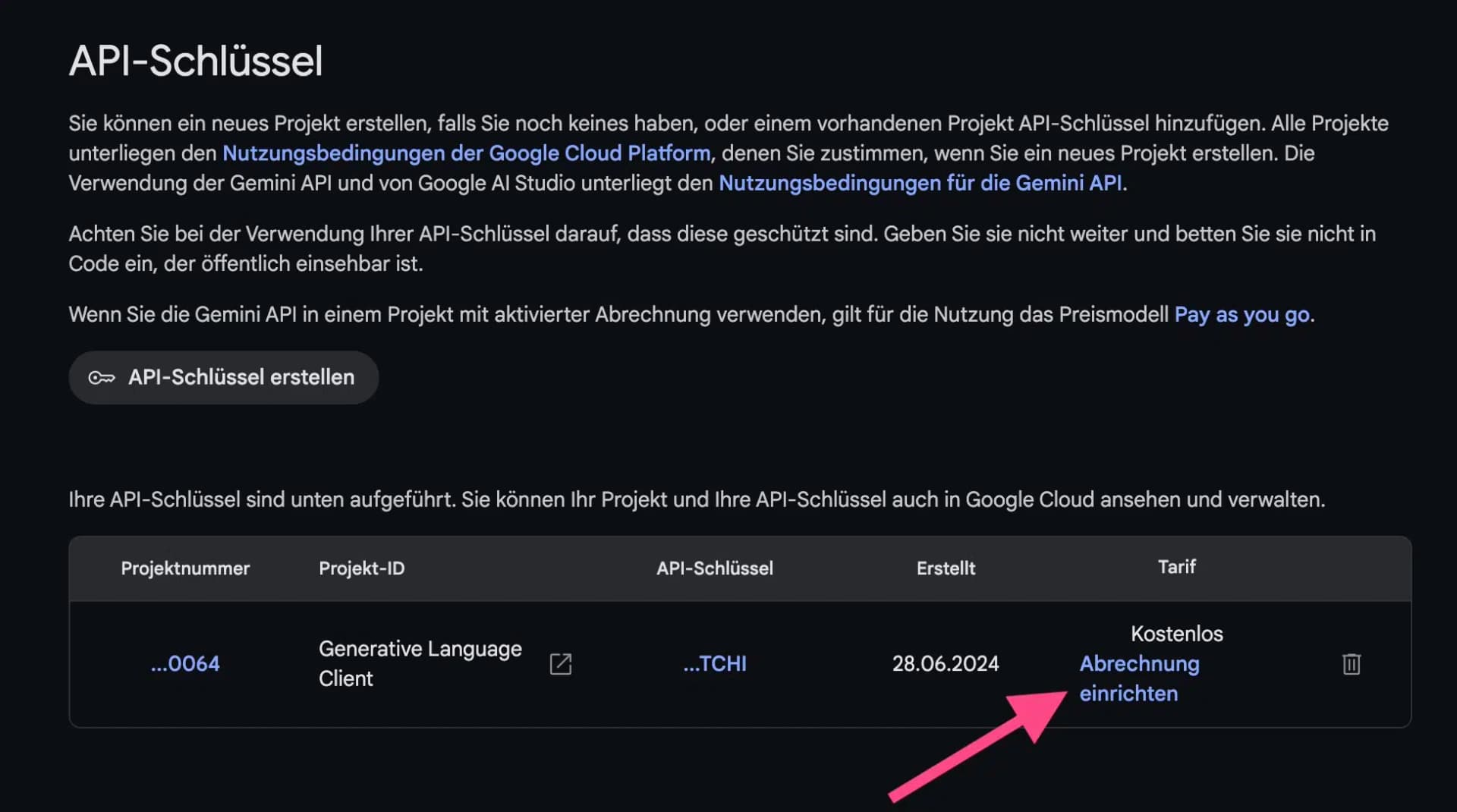1457x812 pixels.
Task: Click the key icon on the create button
Action: [102, 377]
